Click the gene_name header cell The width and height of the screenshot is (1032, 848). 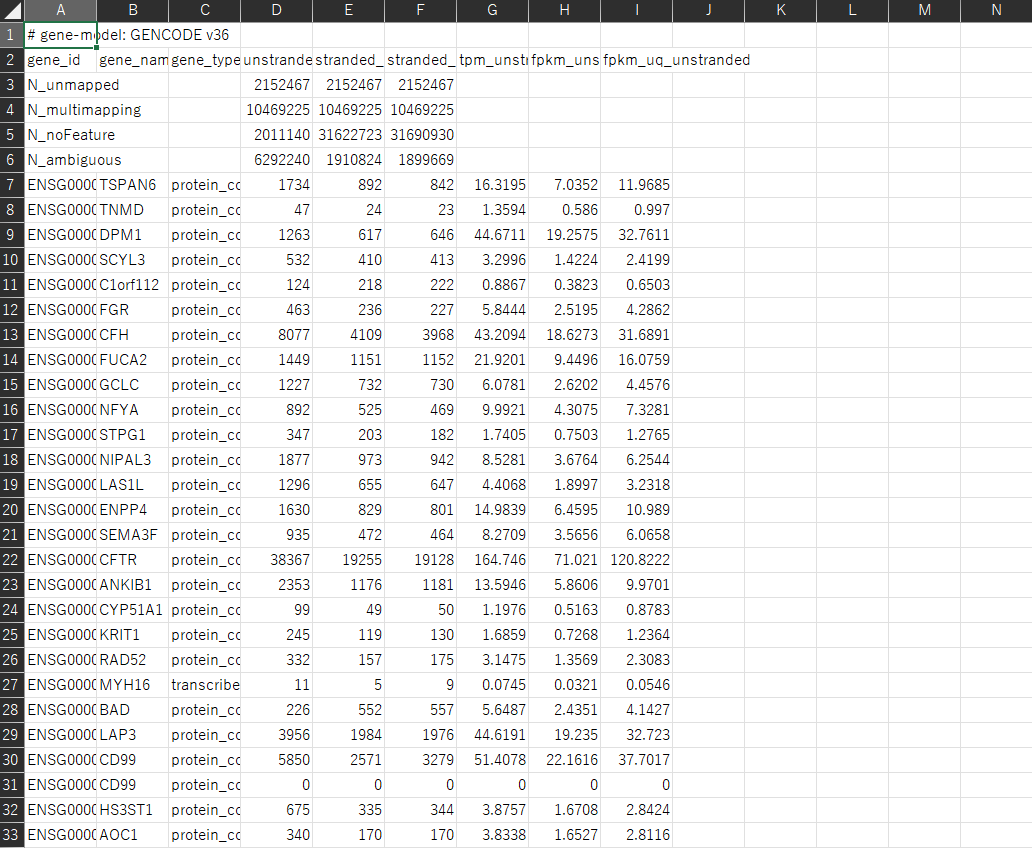click(x=132, y=60)
